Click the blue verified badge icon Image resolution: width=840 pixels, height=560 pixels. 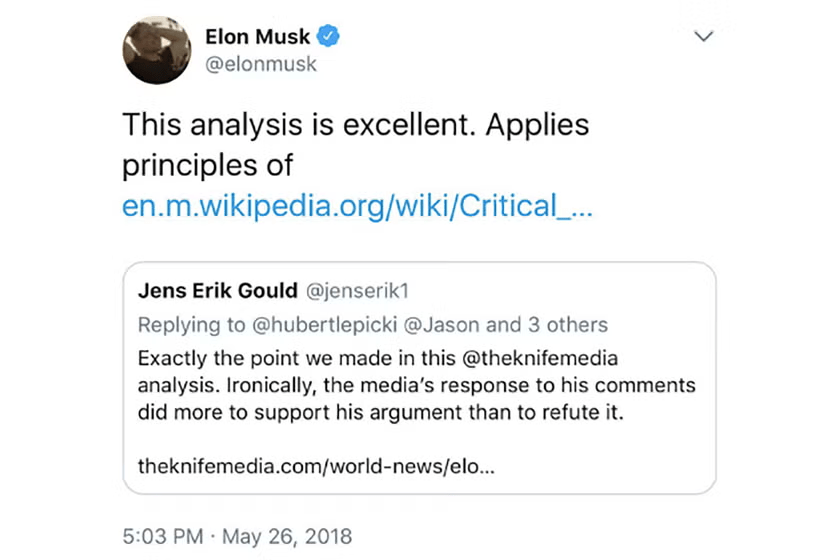328,37
